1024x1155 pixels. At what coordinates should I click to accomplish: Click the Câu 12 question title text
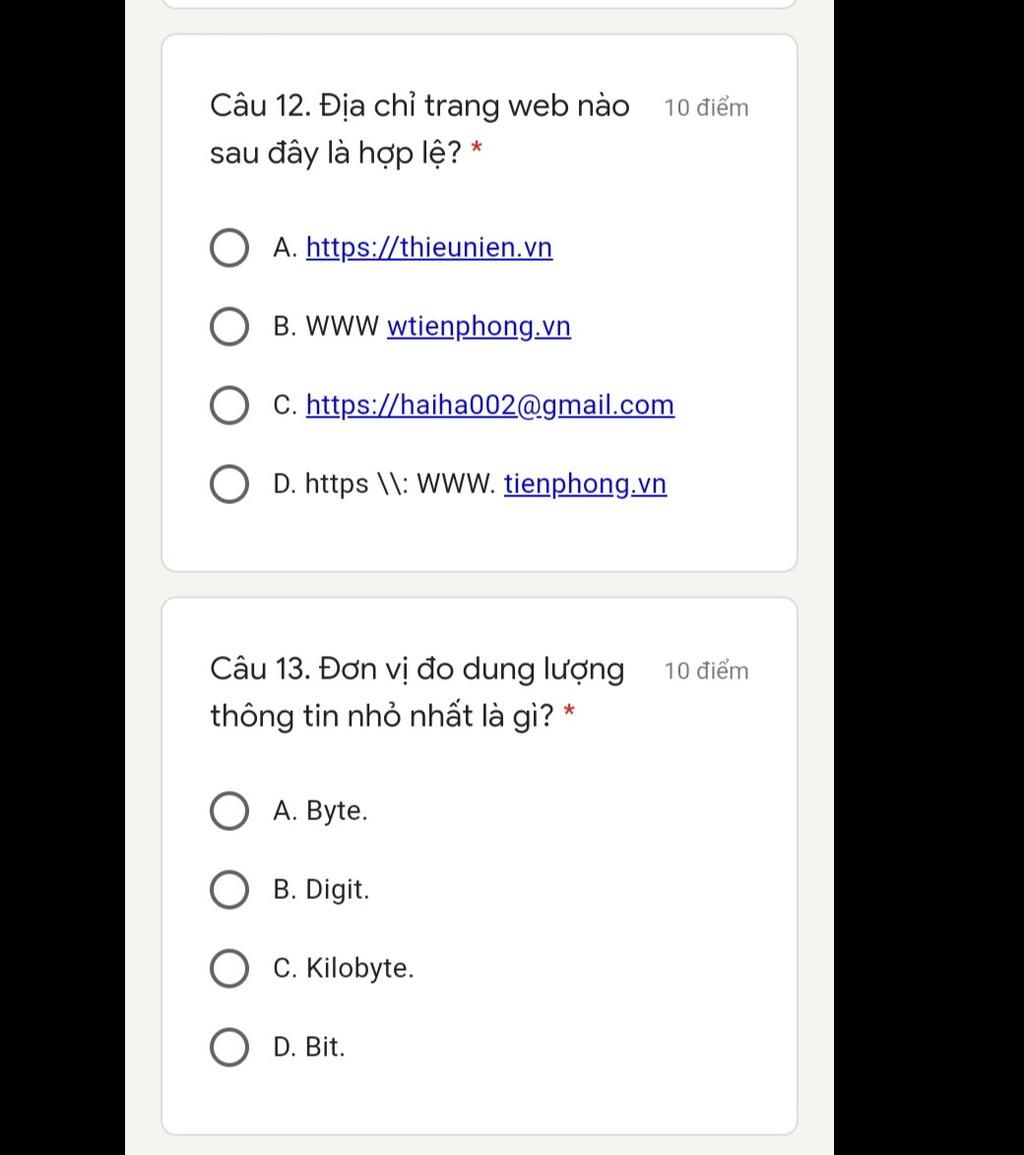coord(420,130)
